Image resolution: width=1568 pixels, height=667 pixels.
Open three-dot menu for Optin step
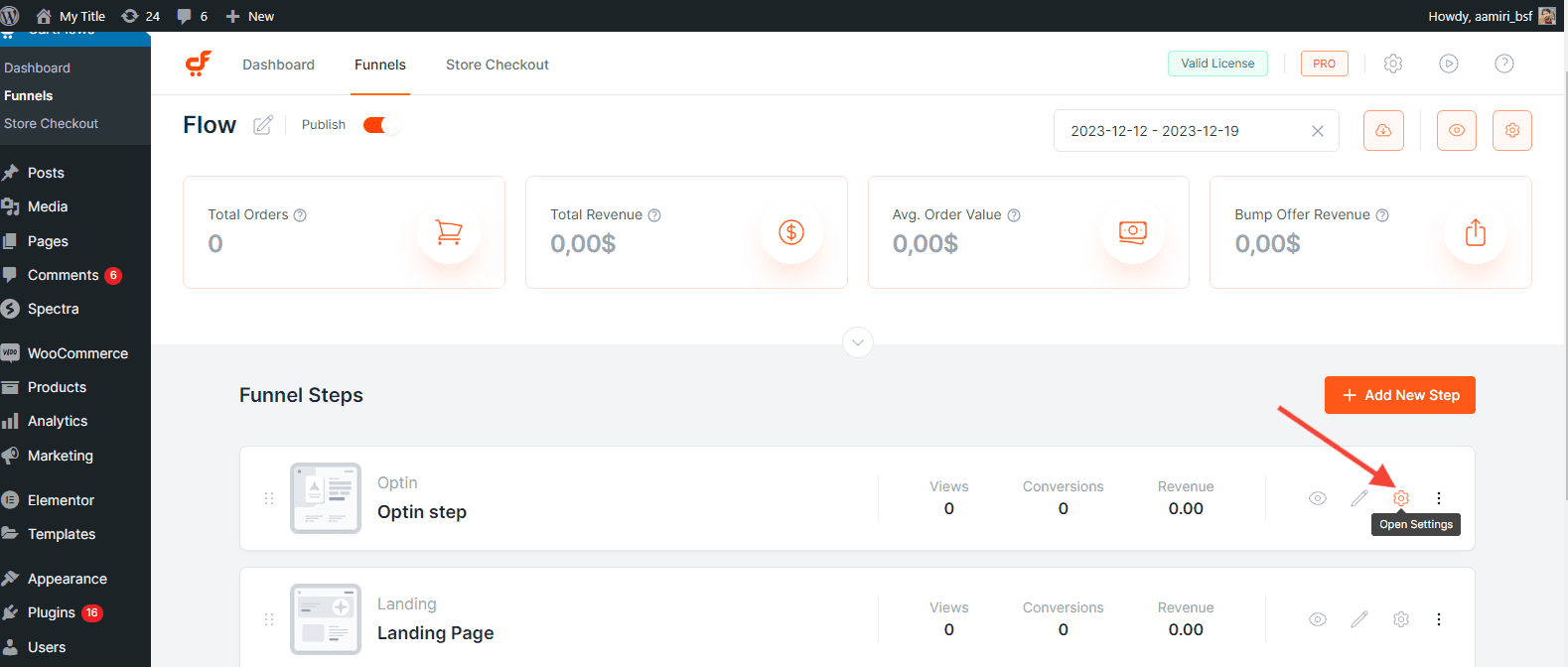pos(1438,498)
